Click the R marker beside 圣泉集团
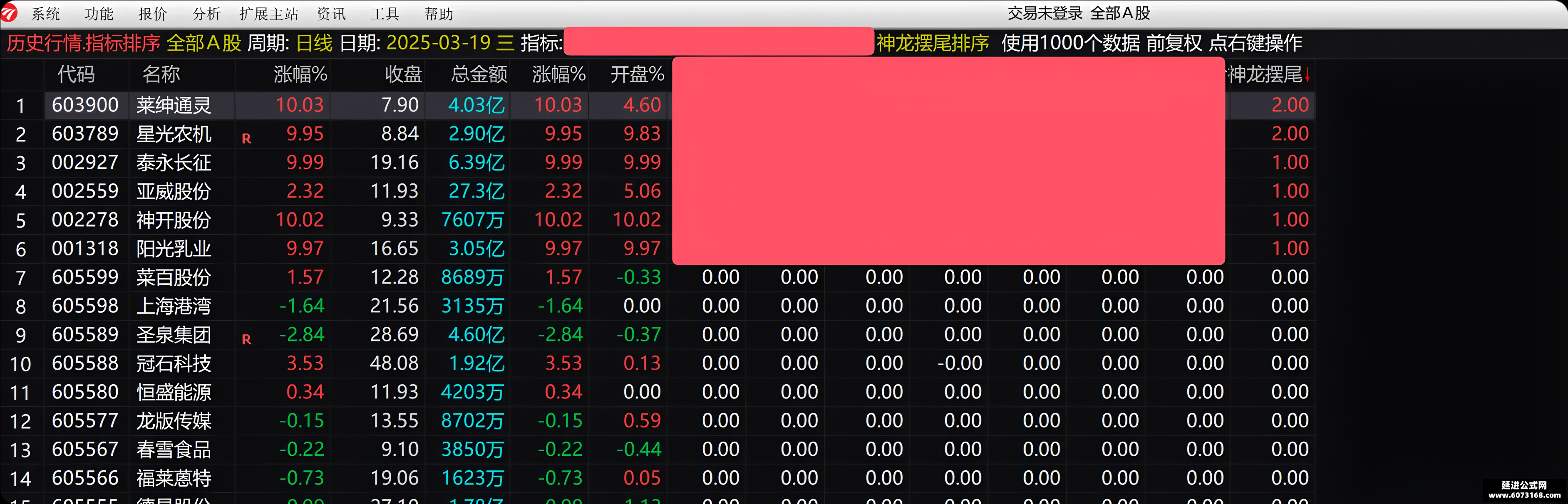The height and width of the screenshot is (504, 1568). click(246, 339)
